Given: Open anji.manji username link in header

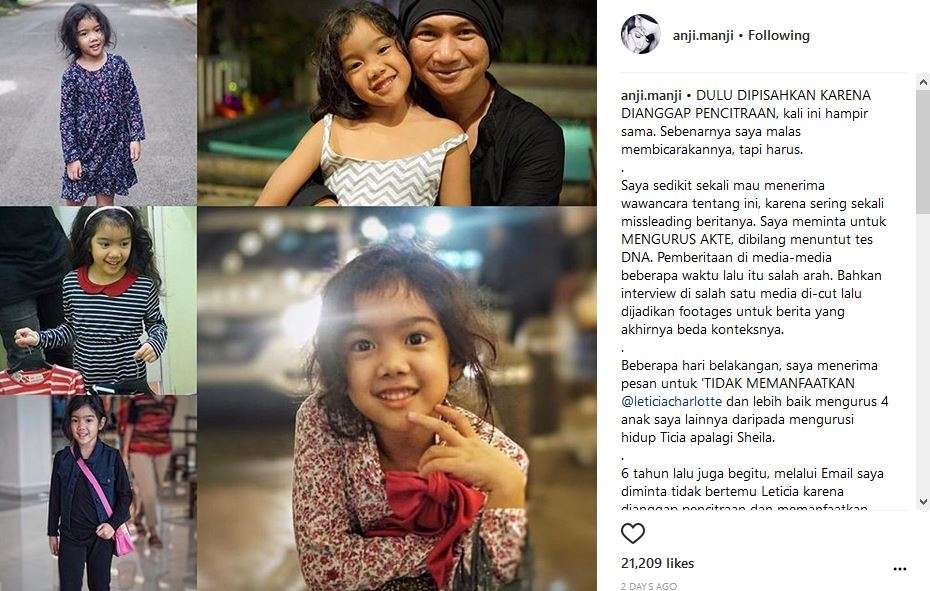Looking at the screenshot, I should [x=703, y=36].
